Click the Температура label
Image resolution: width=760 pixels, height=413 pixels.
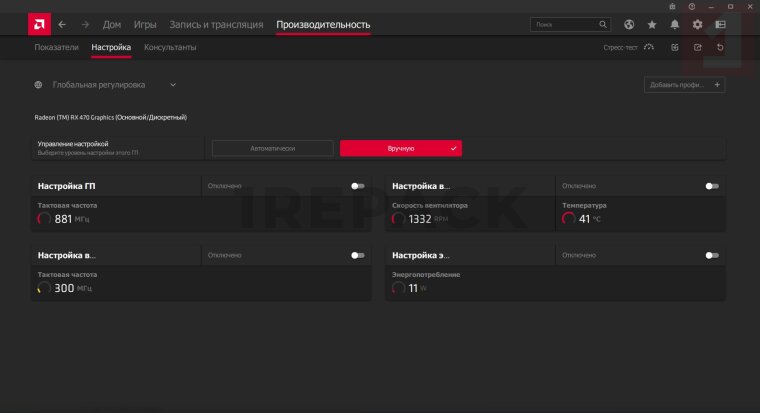(585, 206)
